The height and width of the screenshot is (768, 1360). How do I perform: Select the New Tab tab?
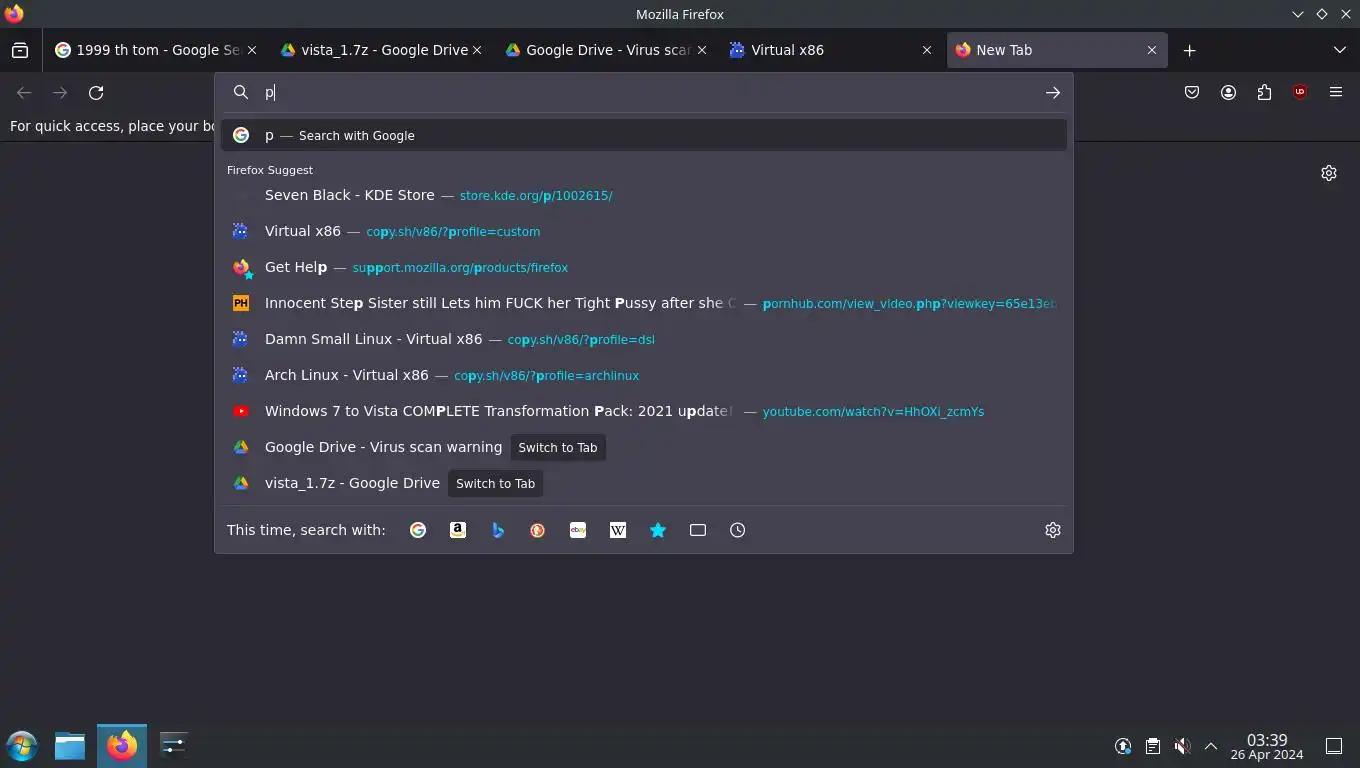(1057, 50)
